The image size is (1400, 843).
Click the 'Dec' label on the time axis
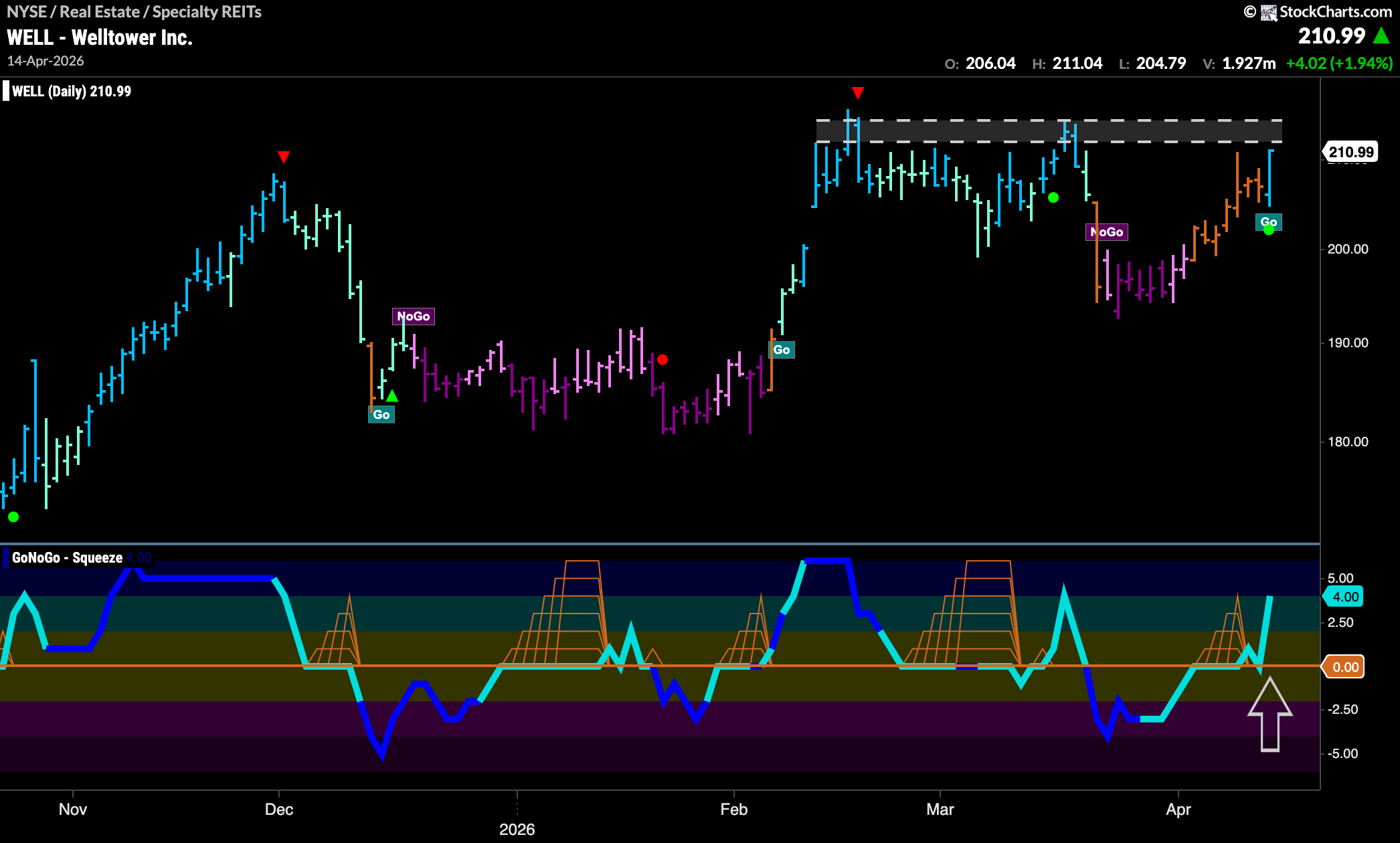tap(279, 810)
